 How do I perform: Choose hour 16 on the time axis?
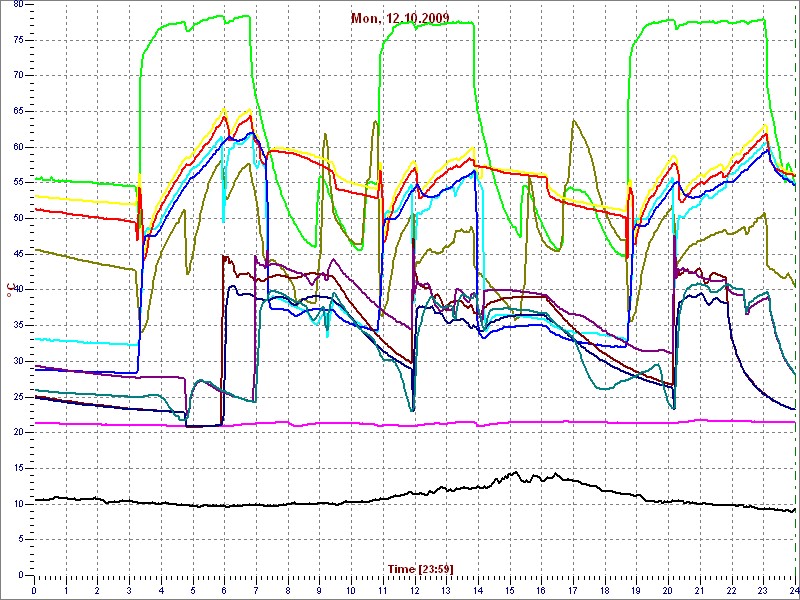pyautogui.click(x=541, y=591)
